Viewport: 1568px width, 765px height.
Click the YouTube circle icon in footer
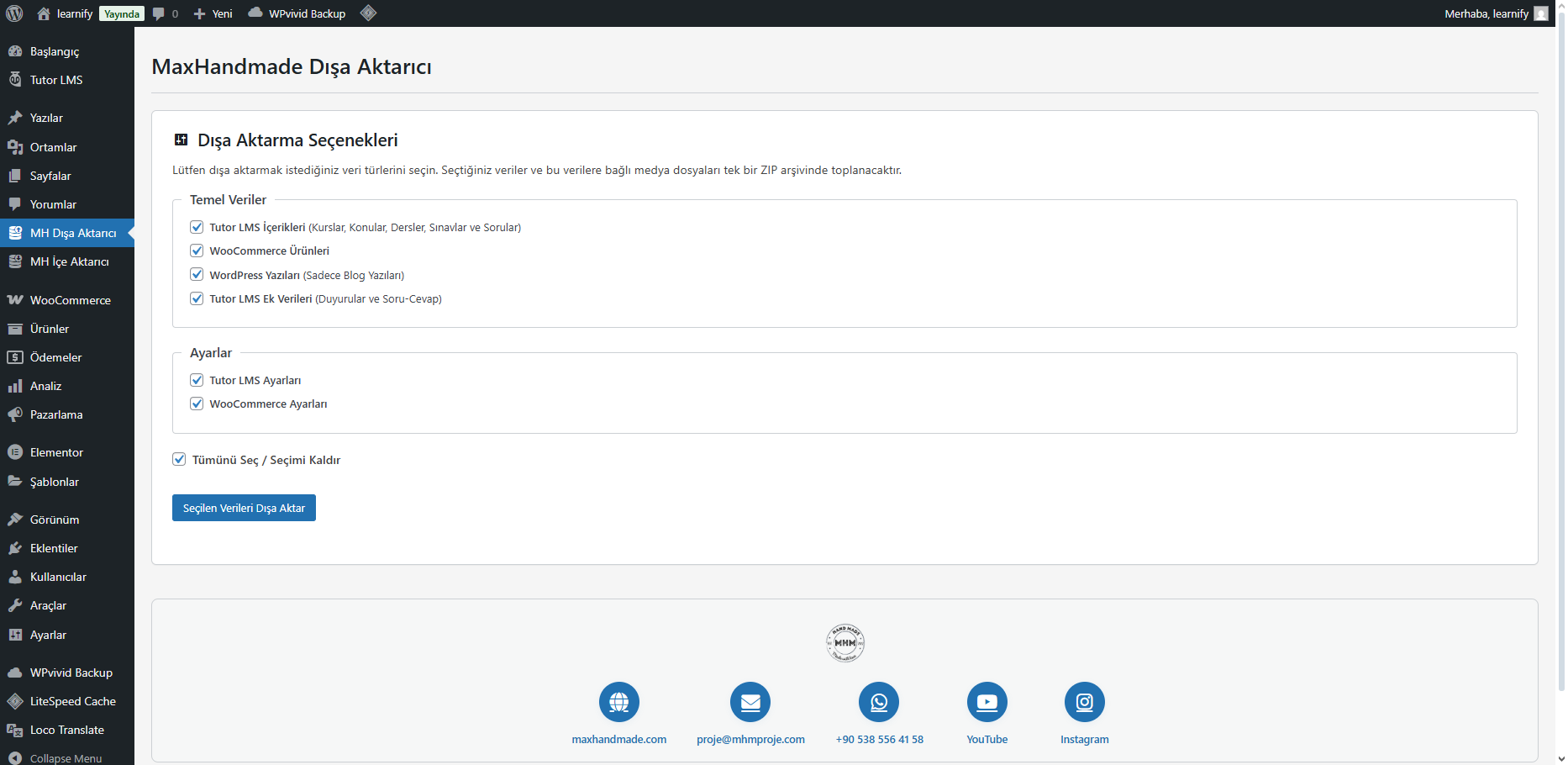987,702
